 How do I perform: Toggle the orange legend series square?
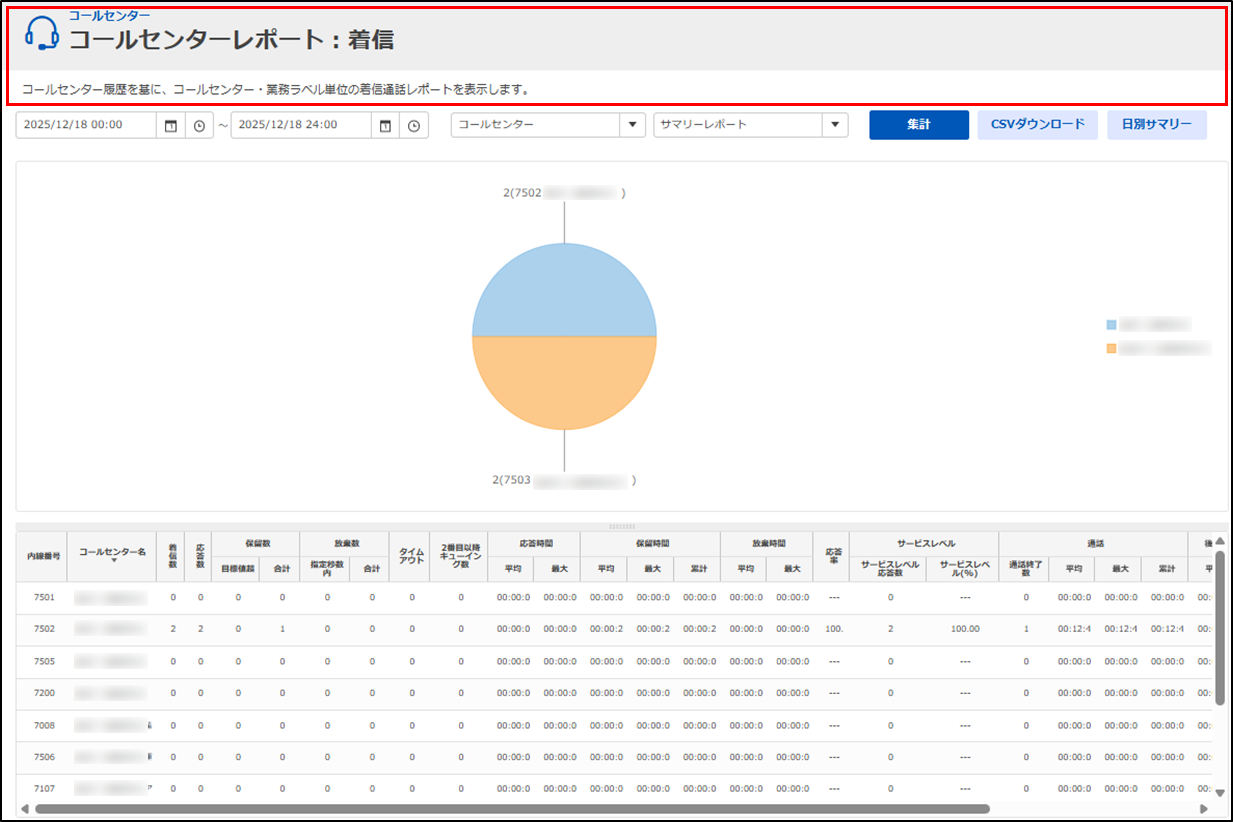(x=1111, y=349)
